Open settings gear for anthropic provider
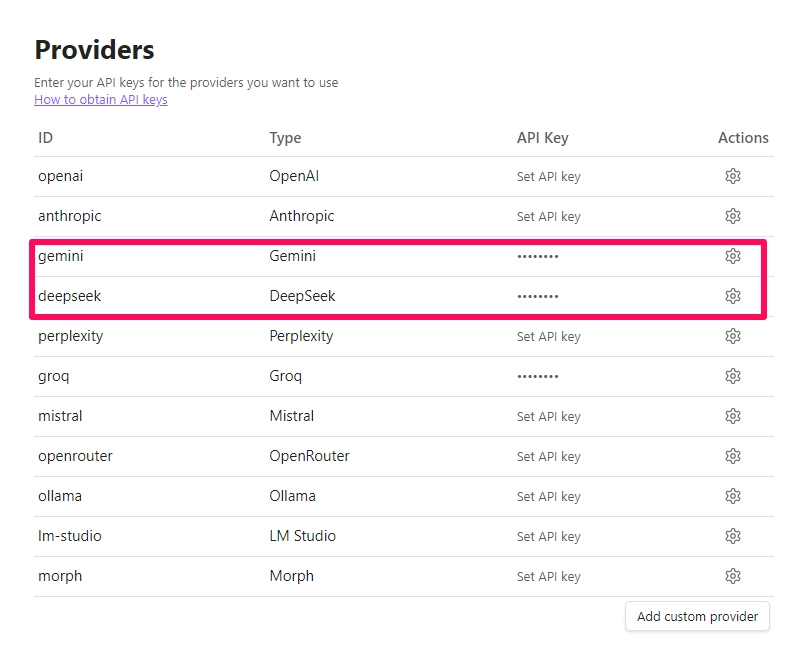The height and width of the screenshot is (658, 811). coord(732,216)
